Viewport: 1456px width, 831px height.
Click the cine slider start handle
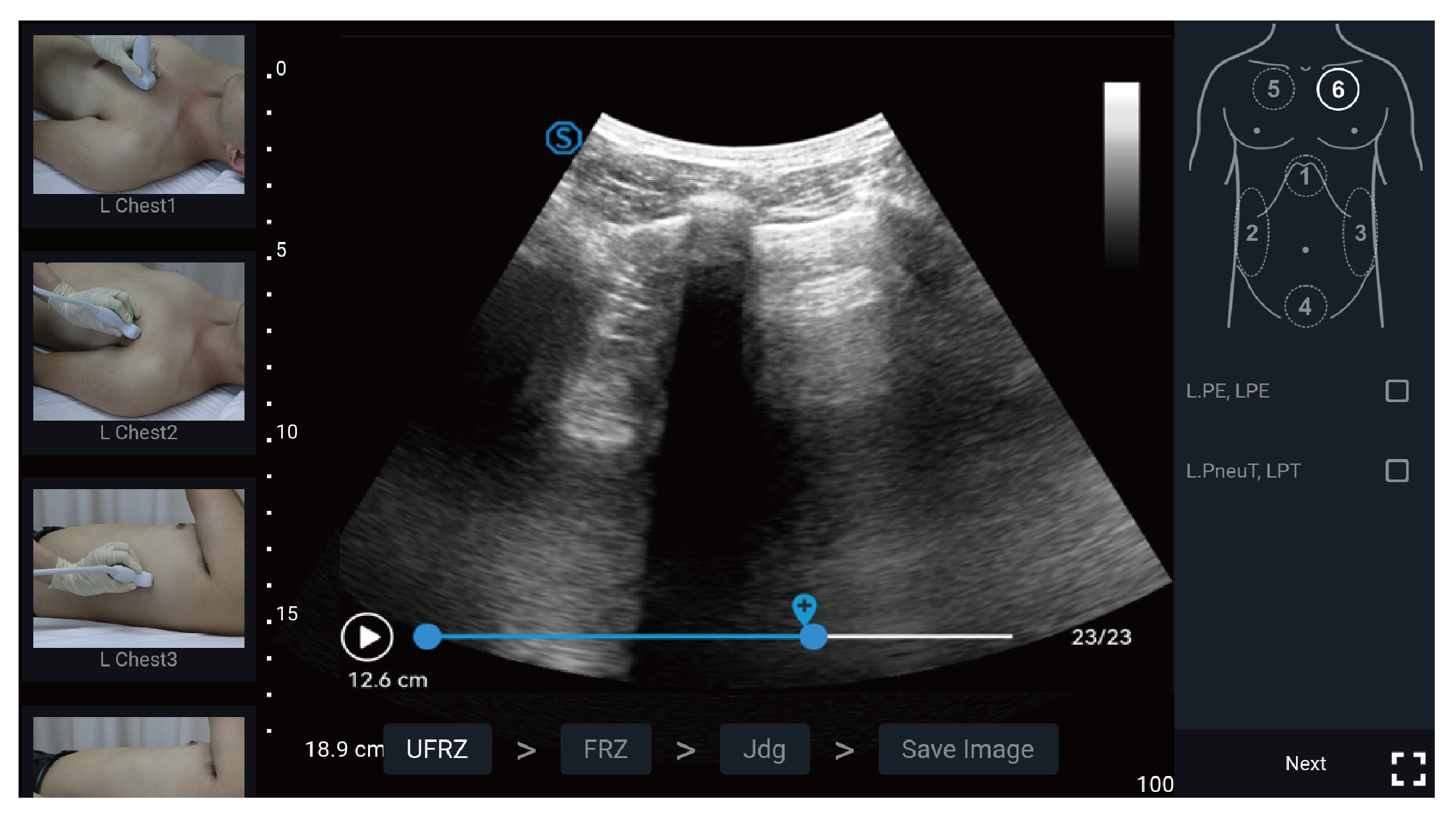(428, 636)
